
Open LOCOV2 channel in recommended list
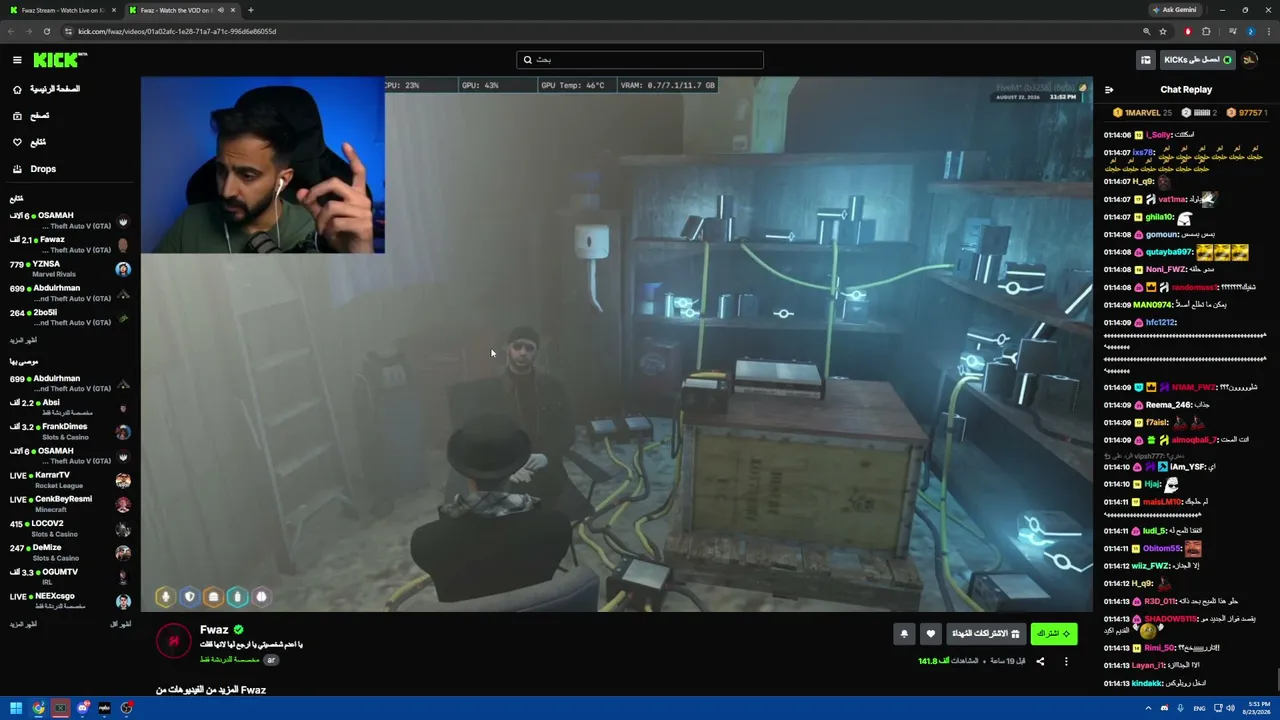(68, 528)
